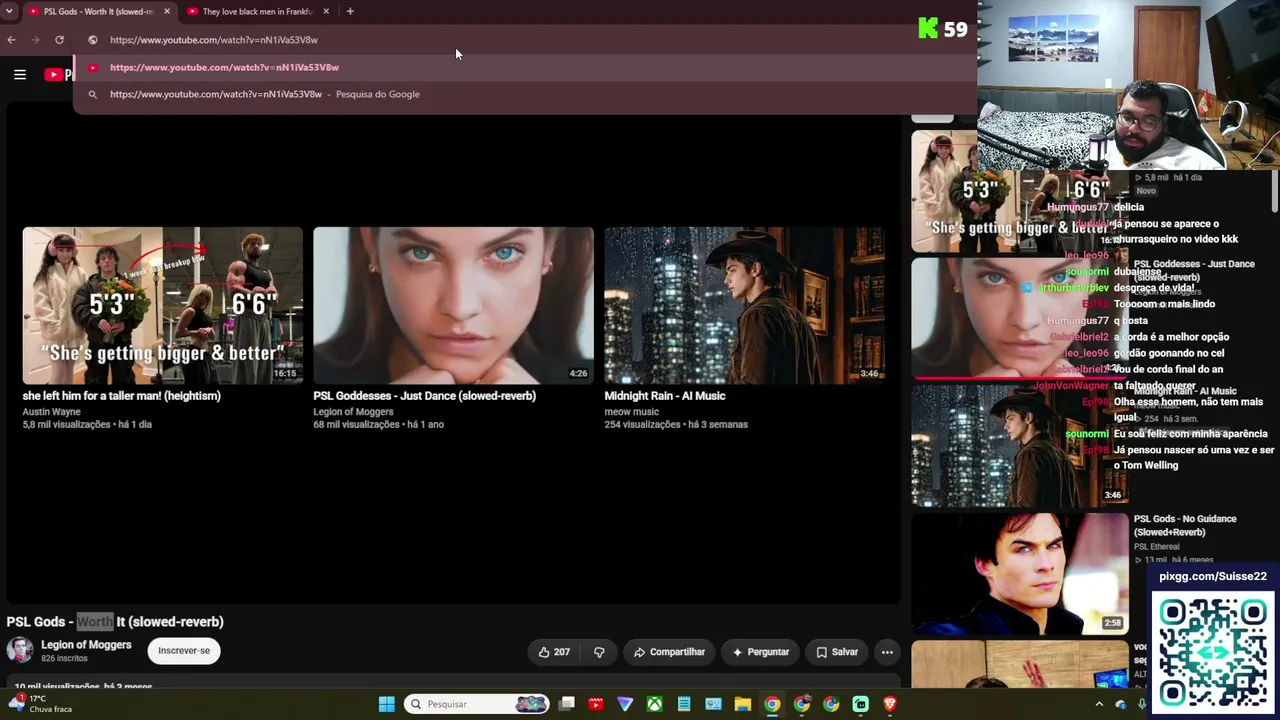
Task: Open the tab search dropdown arrow
Action: [9, 11]
